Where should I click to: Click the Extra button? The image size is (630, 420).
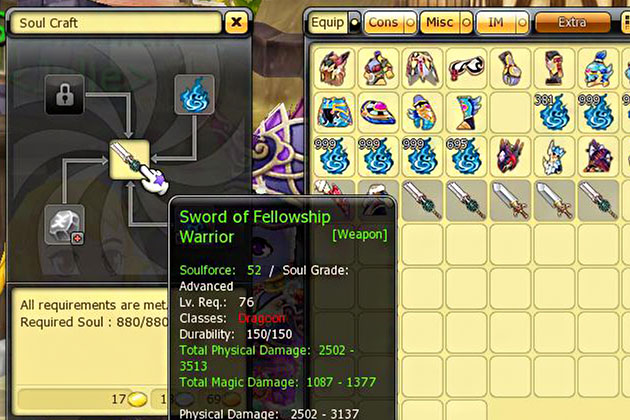[x=573, y=23]
